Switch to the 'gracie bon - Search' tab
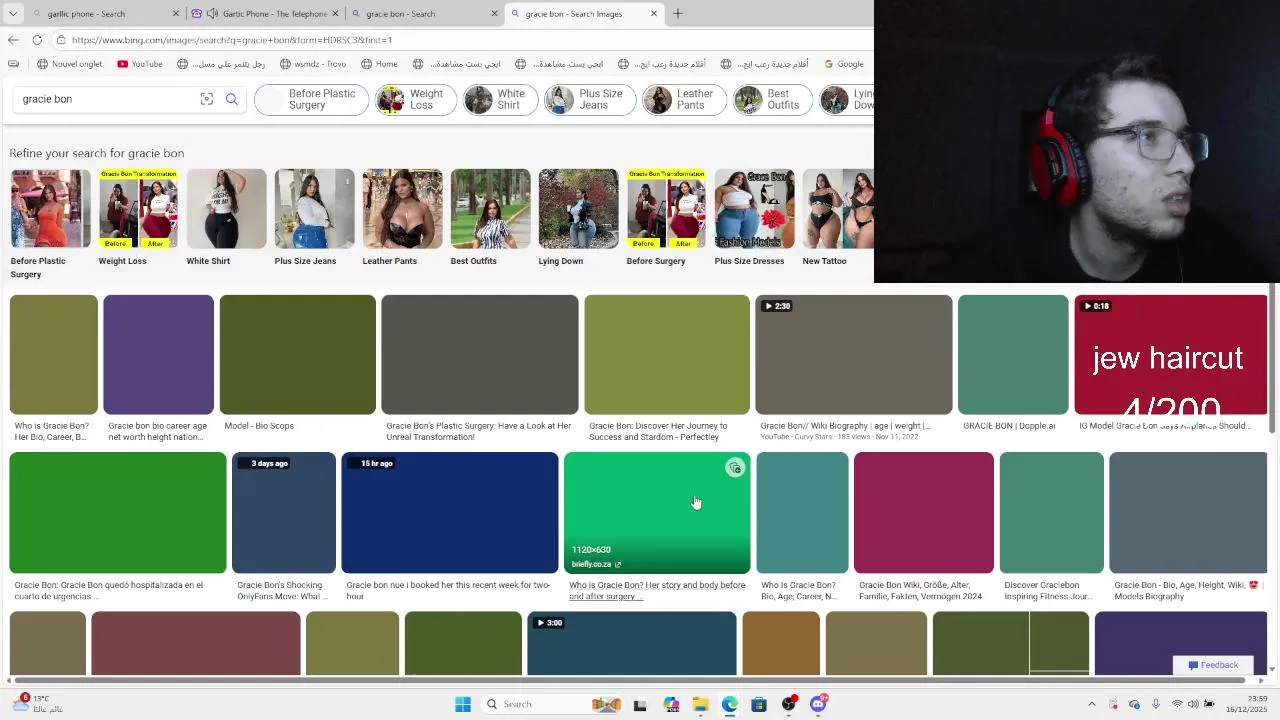1280x720 pixels. coord(423,14)
